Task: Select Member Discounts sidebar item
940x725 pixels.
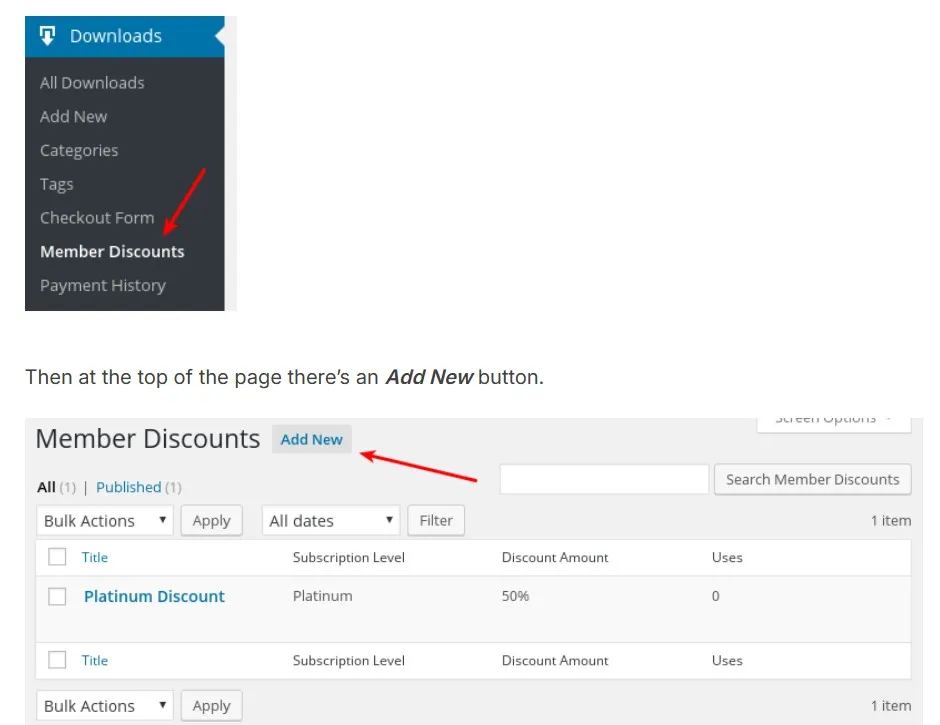Action: pyautogui.click(x=112, y=251)
